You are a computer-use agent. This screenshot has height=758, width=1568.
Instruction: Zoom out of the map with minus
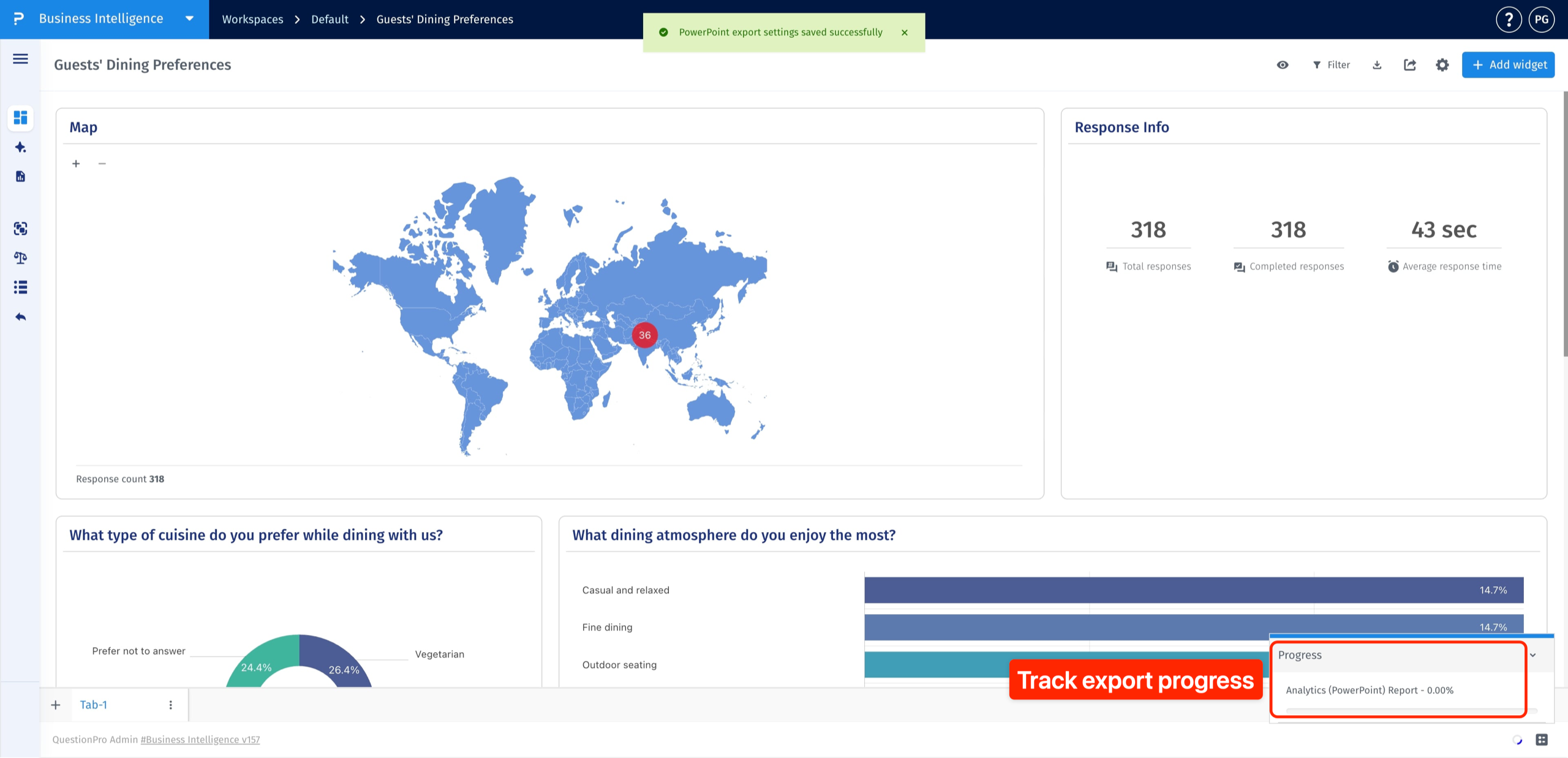[x=102, y=163]
